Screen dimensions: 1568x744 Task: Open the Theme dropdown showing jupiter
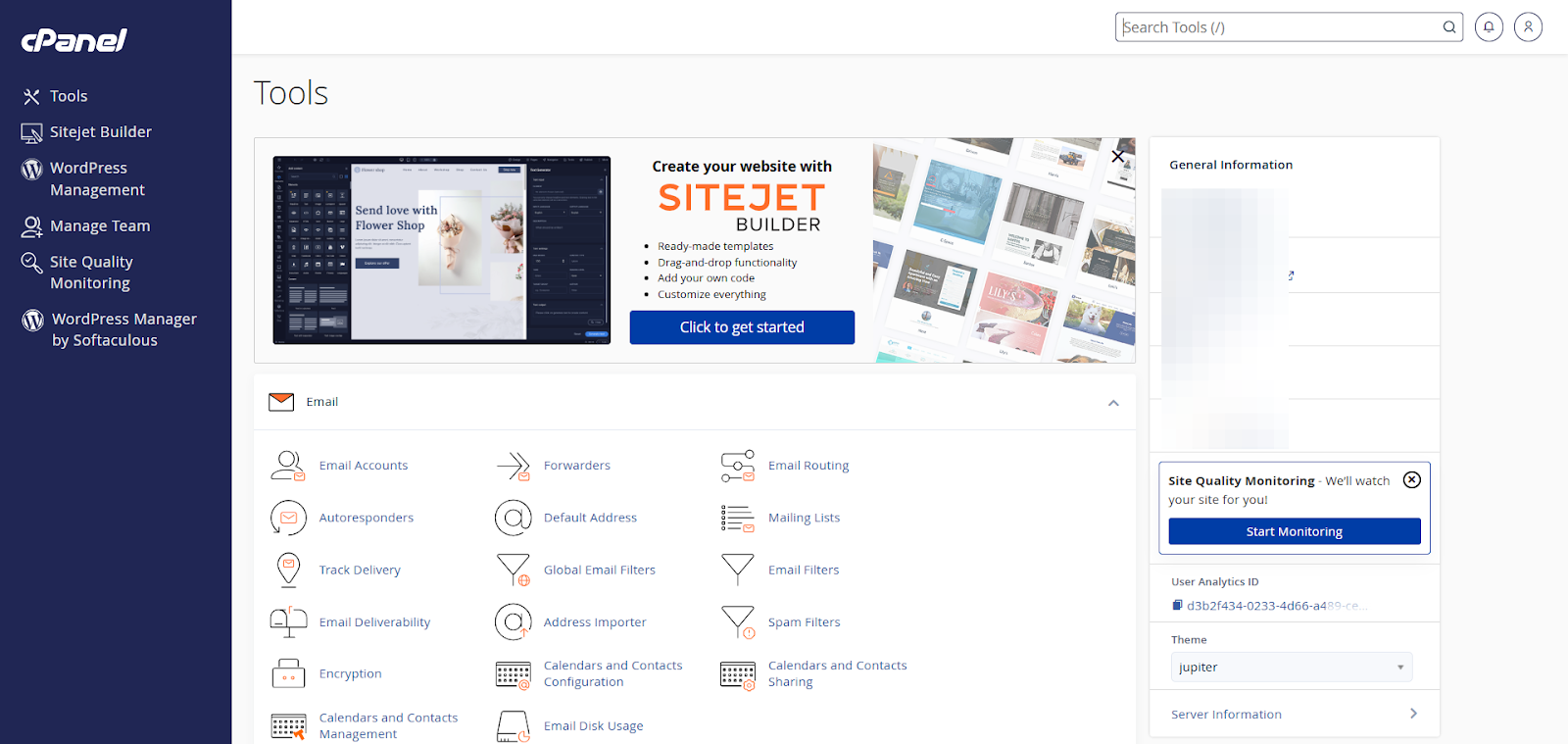coord(1292,667)
